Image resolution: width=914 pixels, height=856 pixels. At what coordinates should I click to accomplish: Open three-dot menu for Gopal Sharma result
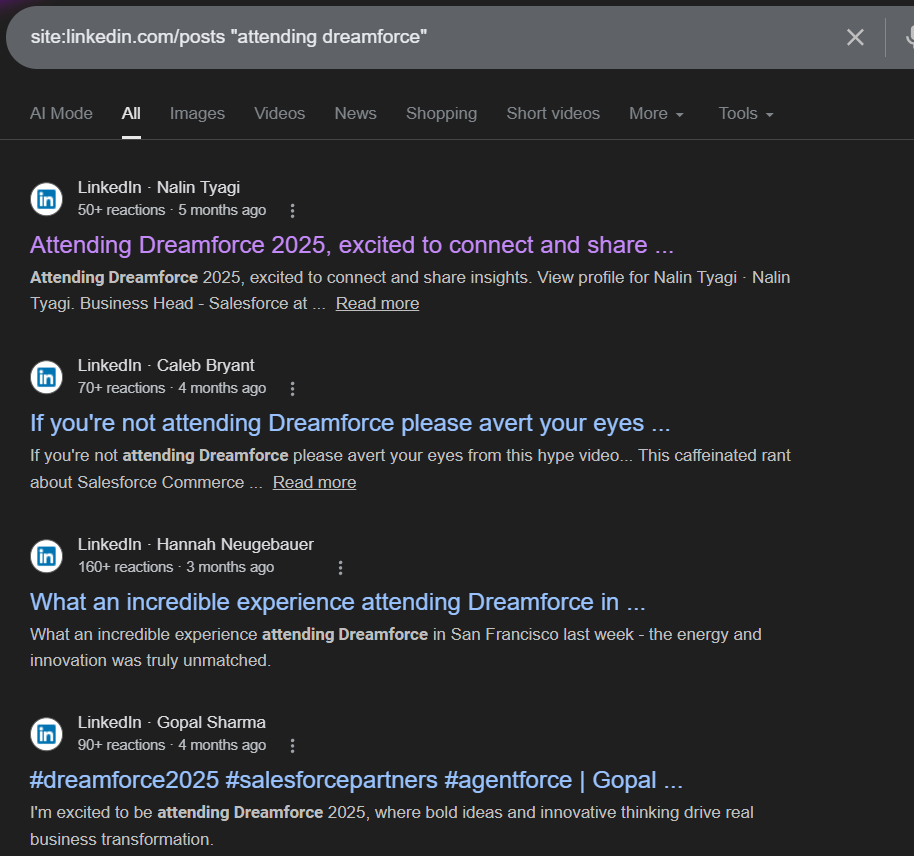pyautogui.click(x=292, y=746)
